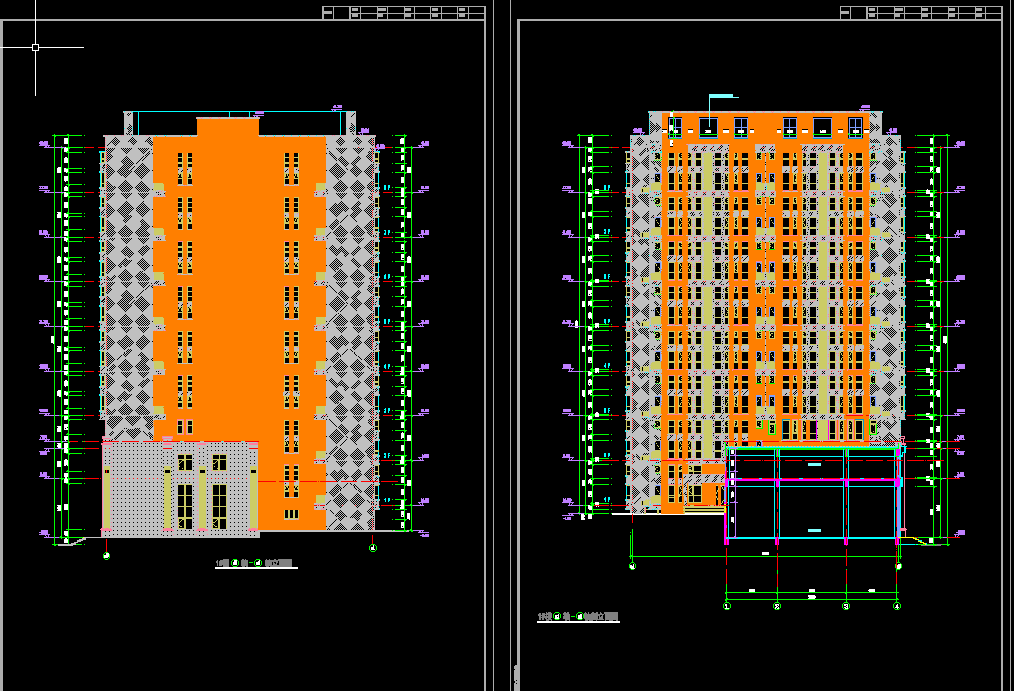Click the crosshair cursor in the top-left corner

pyautogui.click(x=35, y=47)
